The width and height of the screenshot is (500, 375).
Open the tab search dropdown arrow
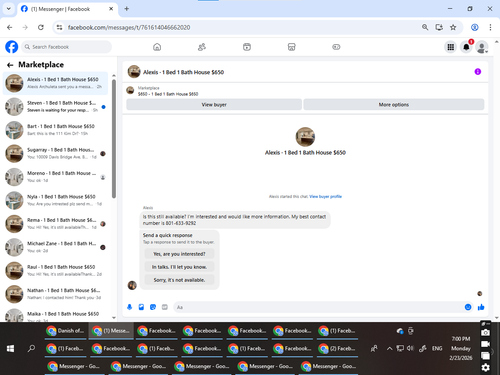9,9
